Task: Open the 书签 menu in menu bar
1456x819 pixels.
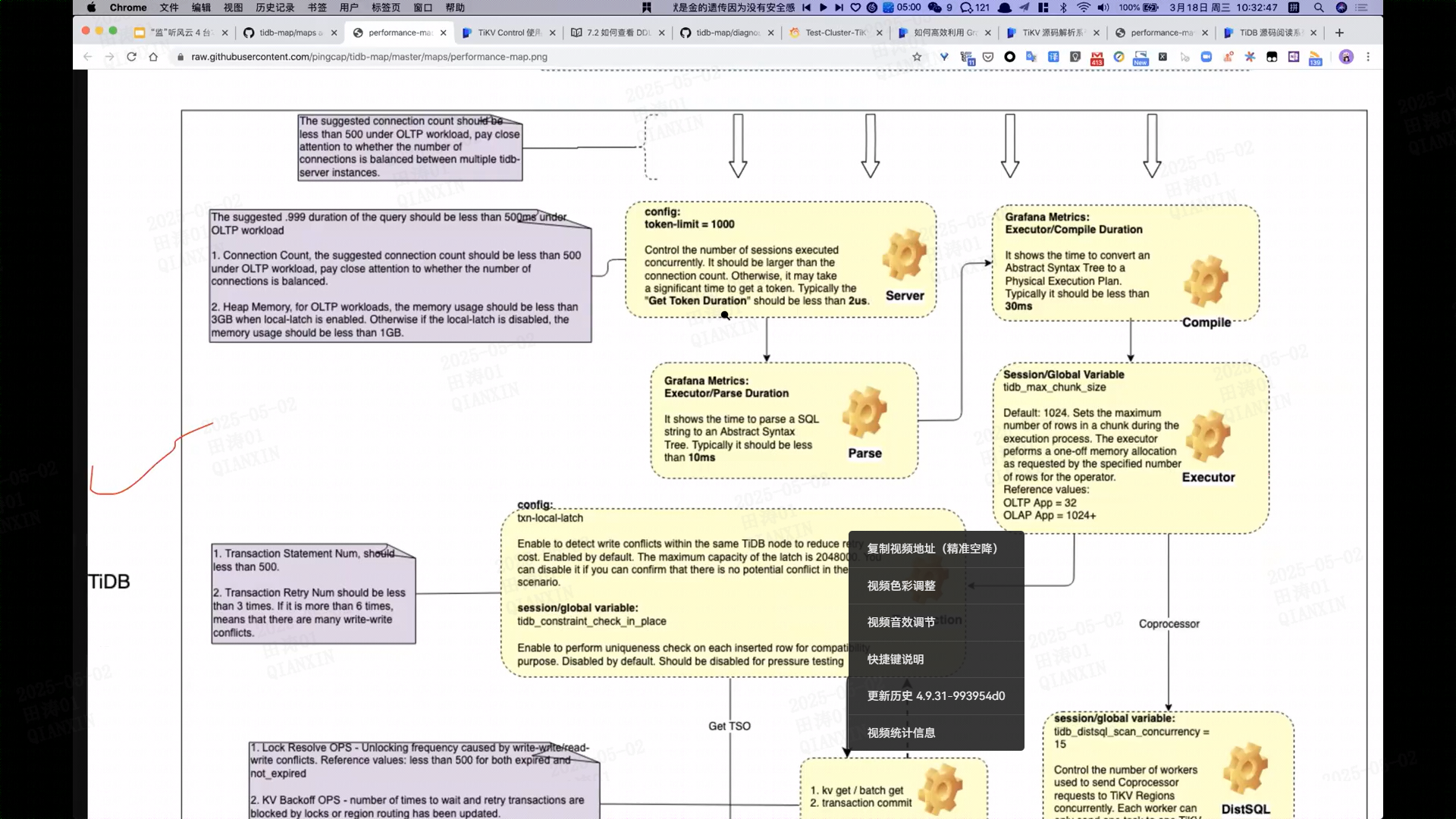Action: [317, 8]
